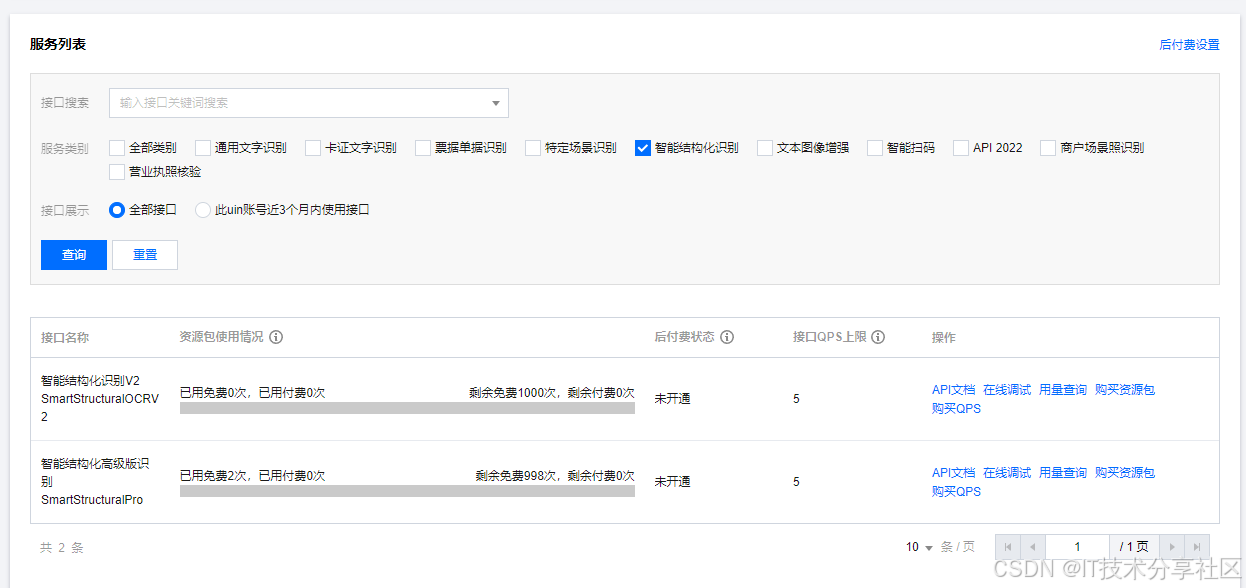The image size is (1246, 588).
Task: Check the 特定场景识别 checkbox
Action: point(533,148)
